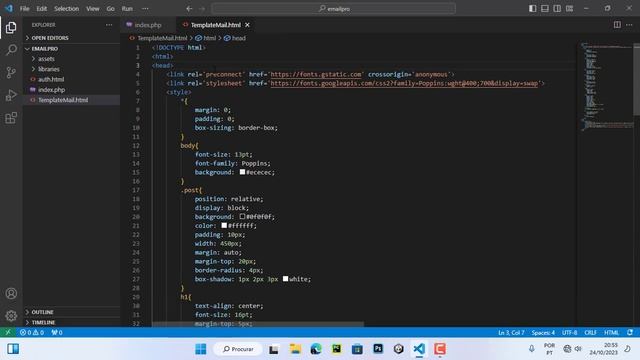Open the Search view in activity bar
The height and width of the screenshot is (360, 640).
11,50
